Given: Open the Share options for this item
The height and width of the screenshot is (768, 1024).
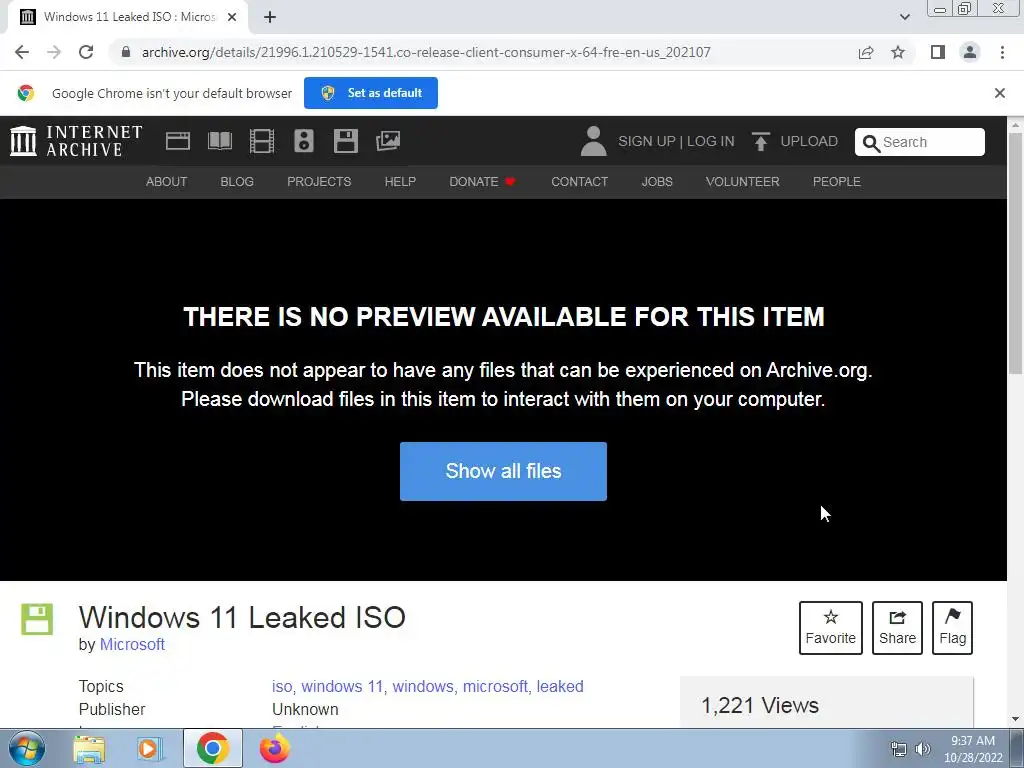Looking at the screenshot, I should click(x=897, y=628).
